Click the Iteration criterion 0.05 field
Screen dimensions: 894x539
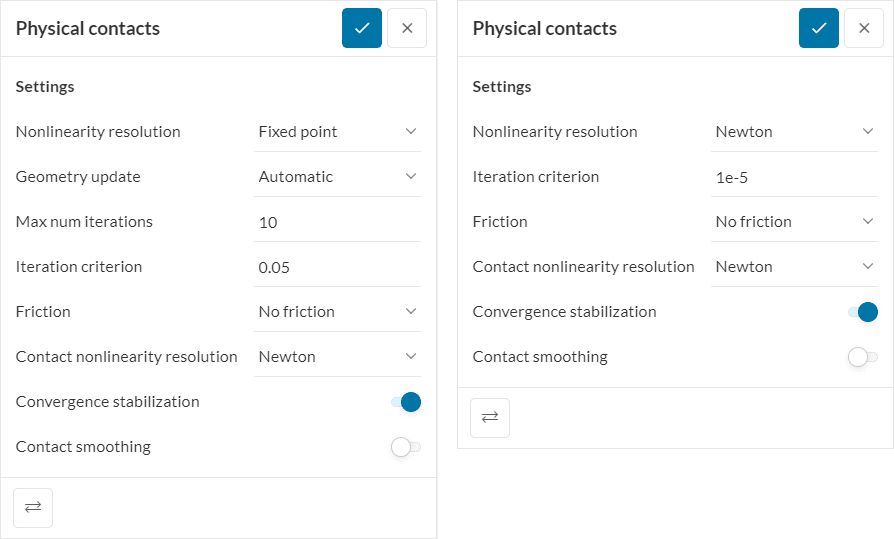point(337,267)
